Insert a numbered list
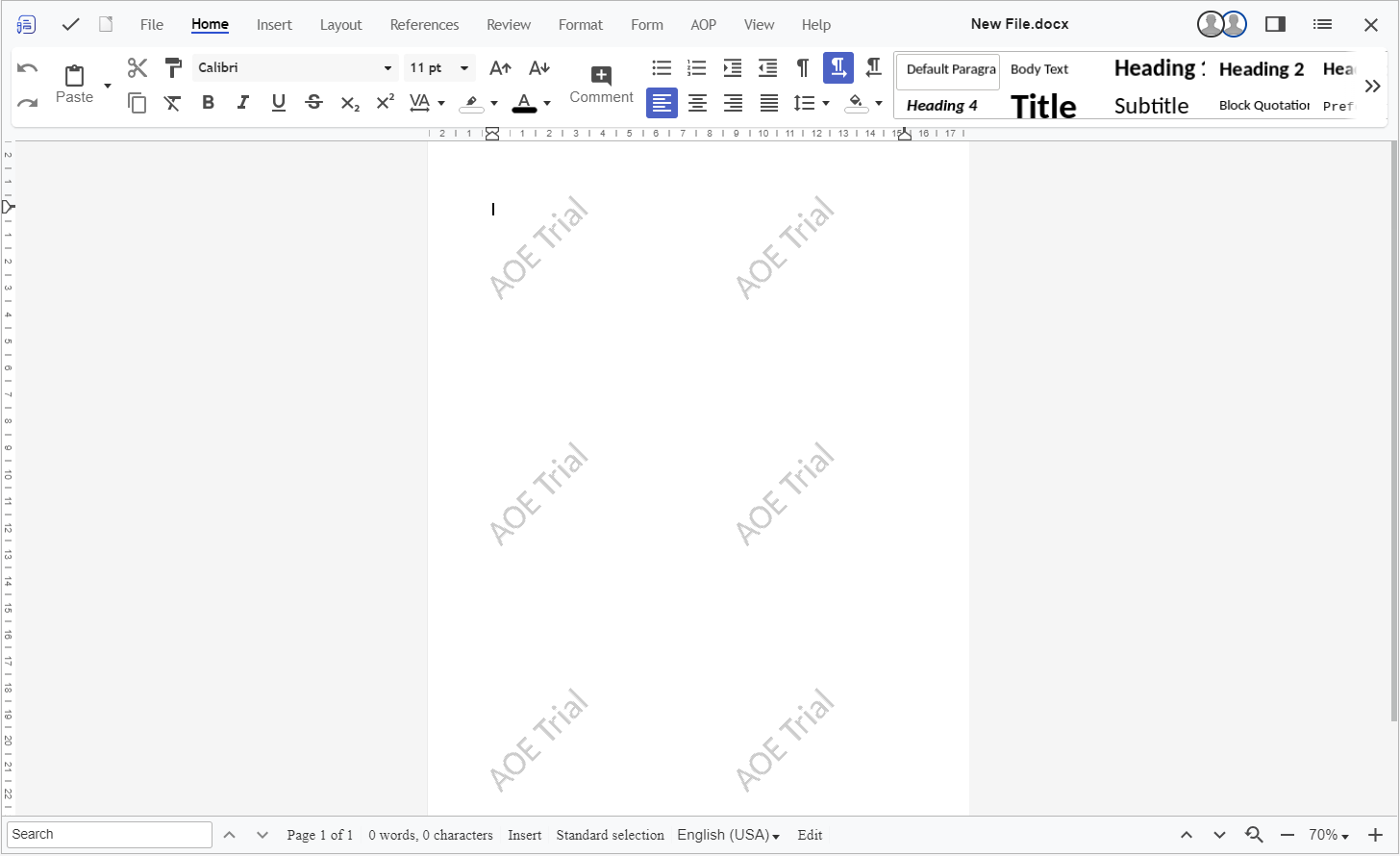The image size is (1400, 856). (697, 67)
